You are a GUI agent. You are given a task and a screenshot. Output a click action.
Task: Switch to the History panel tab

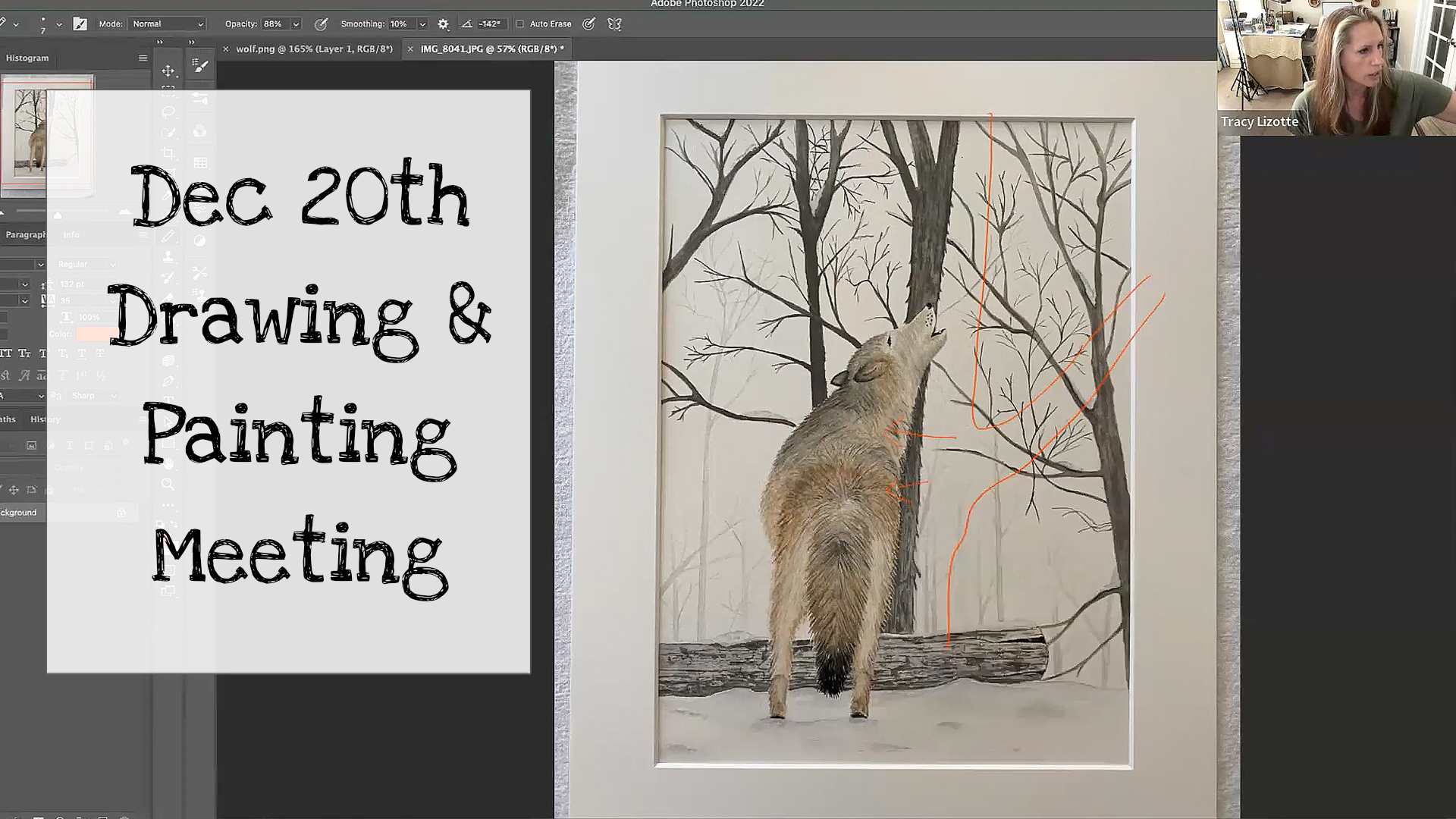45,419
